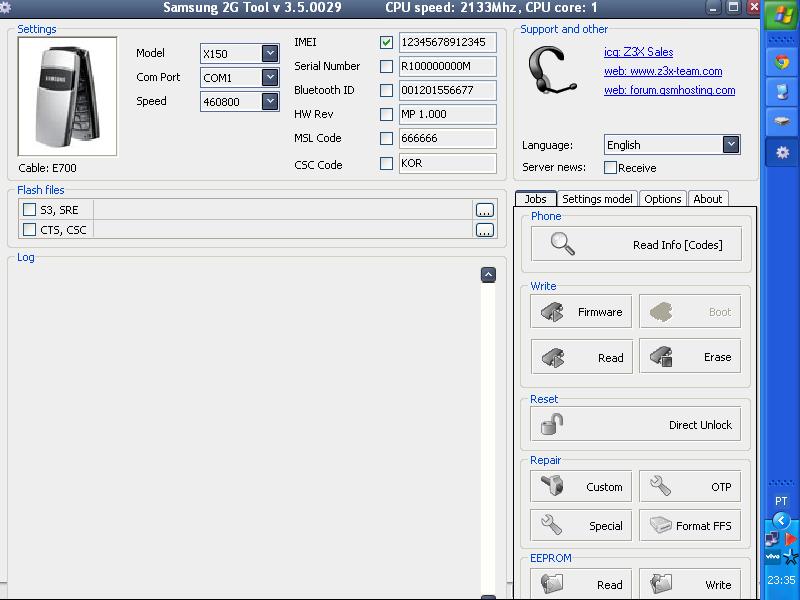Image resolution: width=800 pixels, height=600 pixels.
Task: Click the red arrow icon in system tray
Action: click(x=790, y=538)
